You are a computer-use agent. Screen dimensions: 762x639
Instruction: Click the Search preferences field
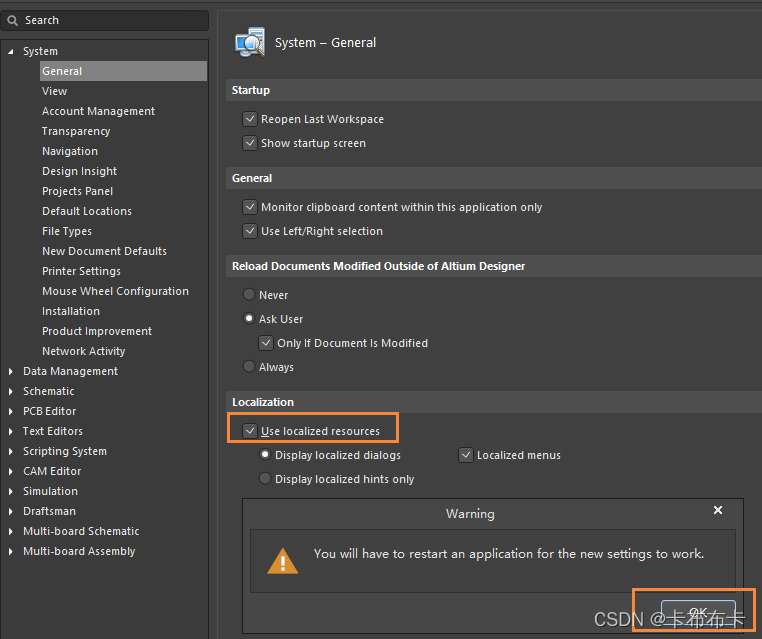(110, 20)
